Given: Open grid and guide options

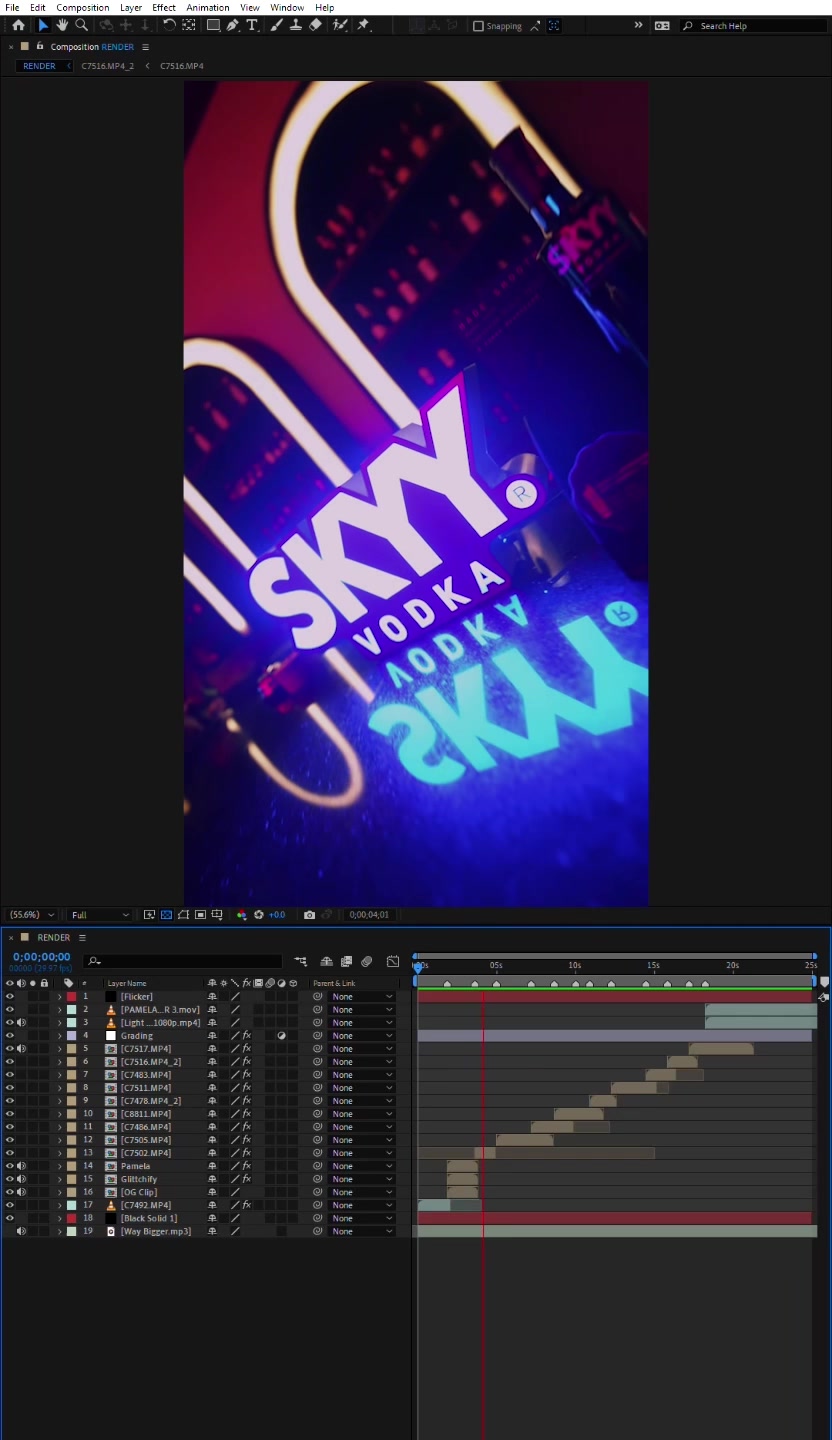Looking at the screenshot, I should tap(217, 915).
